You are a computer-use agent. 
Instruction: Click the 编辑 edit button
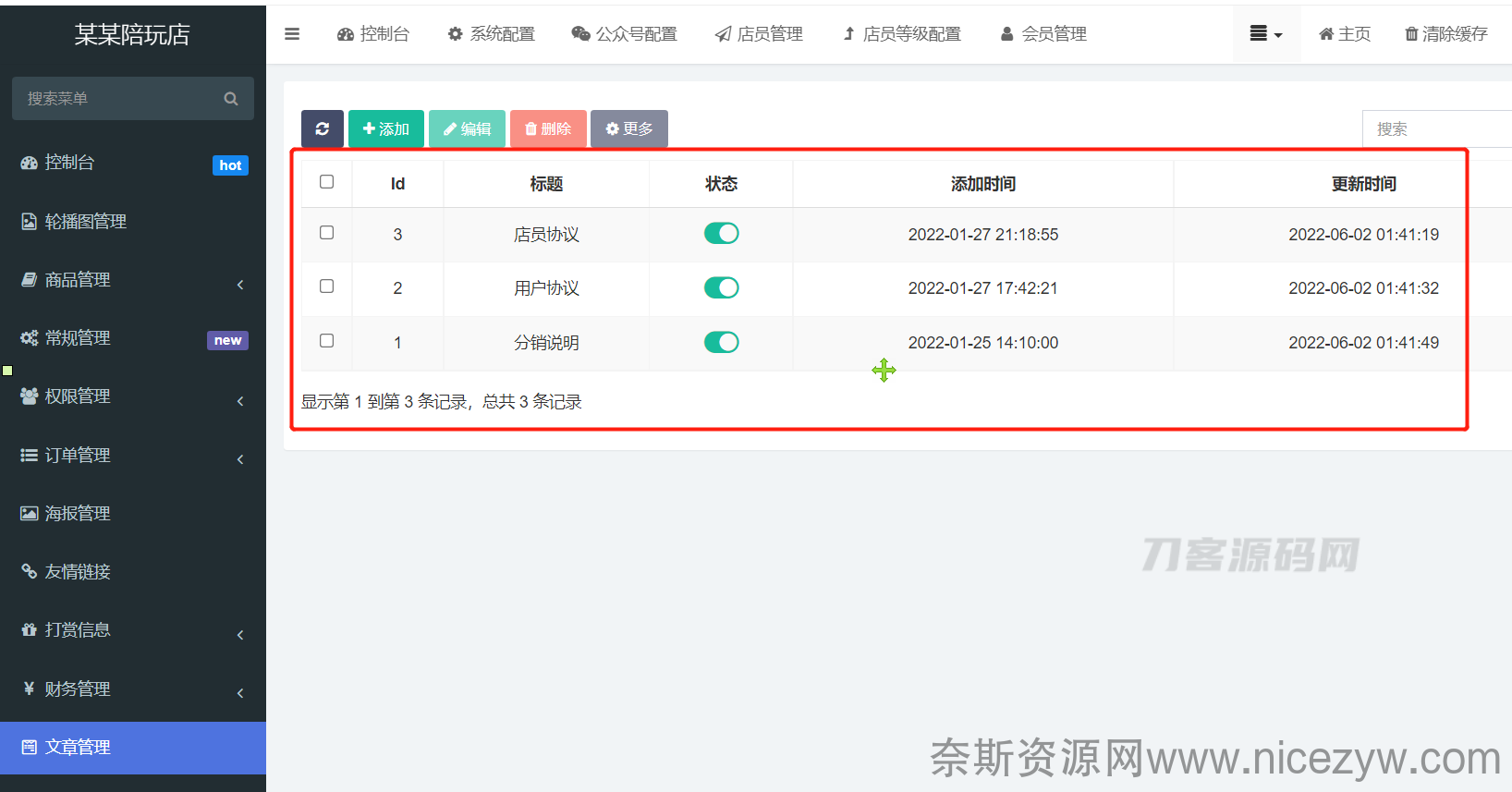[467, 128]
